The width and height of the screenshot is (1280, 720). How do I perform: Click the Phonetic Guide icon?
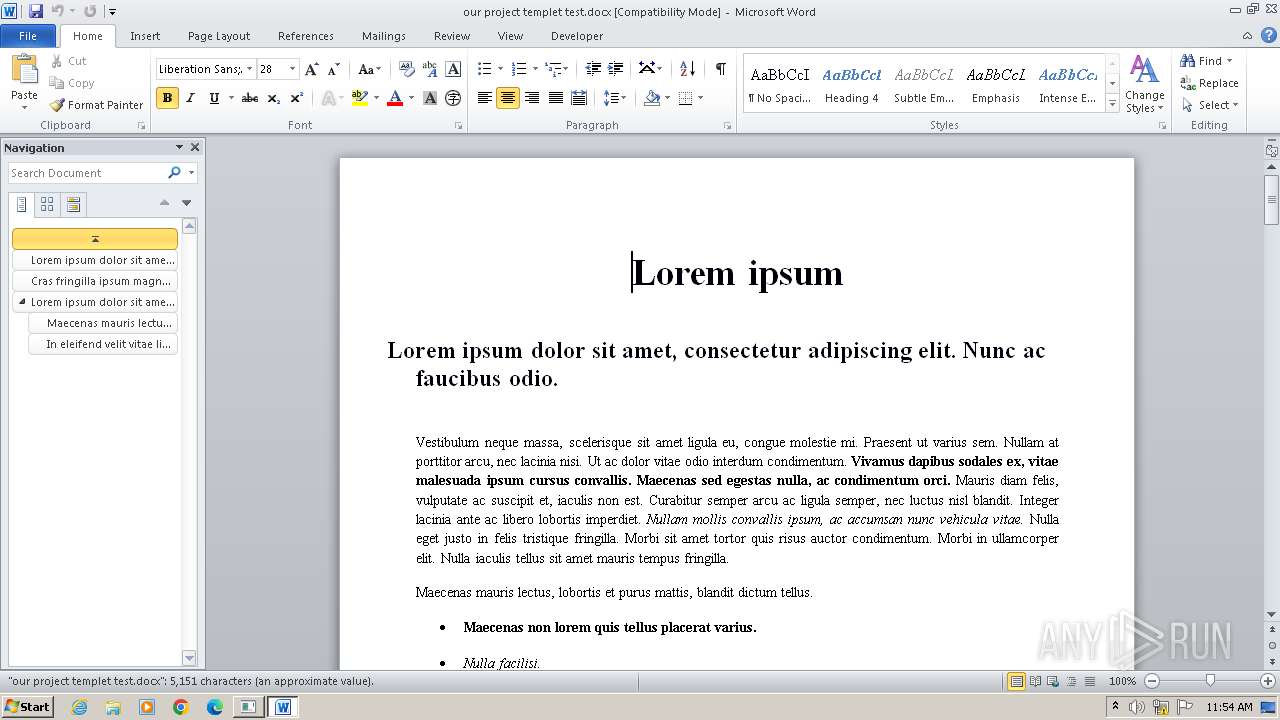click(430, 69)
